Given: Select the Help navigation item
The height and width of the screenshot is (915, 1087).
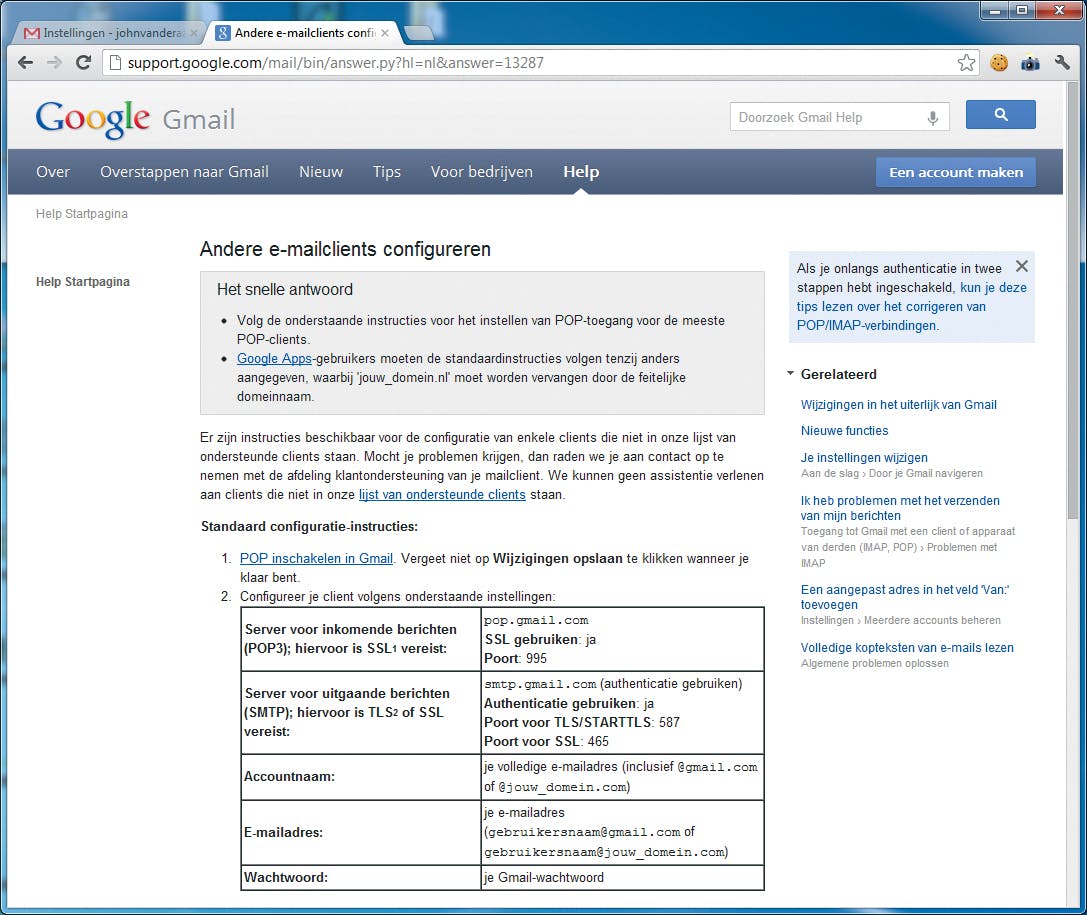Looking at the screenshot, I should 581,172.
